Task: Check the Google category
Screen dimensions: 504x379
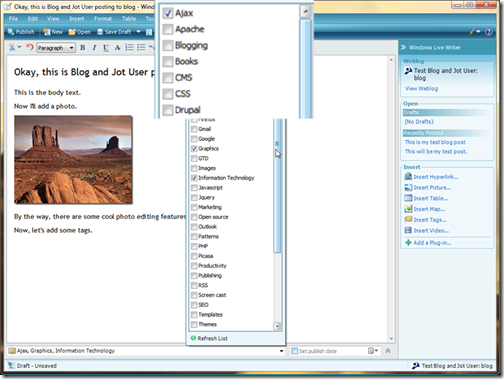Action: (x=194, y=139)
